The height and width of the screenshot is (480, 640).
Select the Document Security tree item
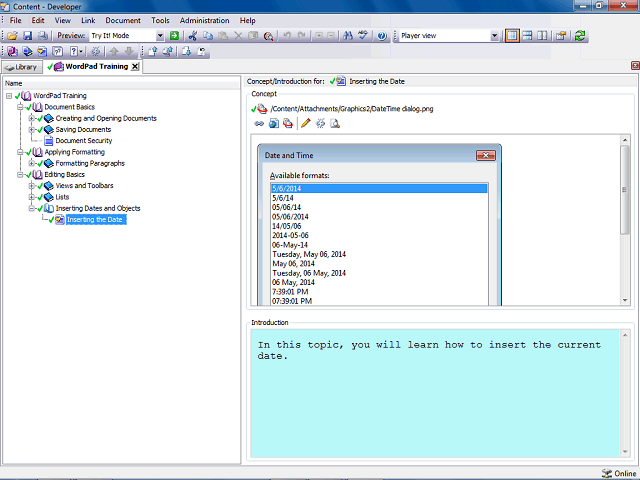[84, 141]
